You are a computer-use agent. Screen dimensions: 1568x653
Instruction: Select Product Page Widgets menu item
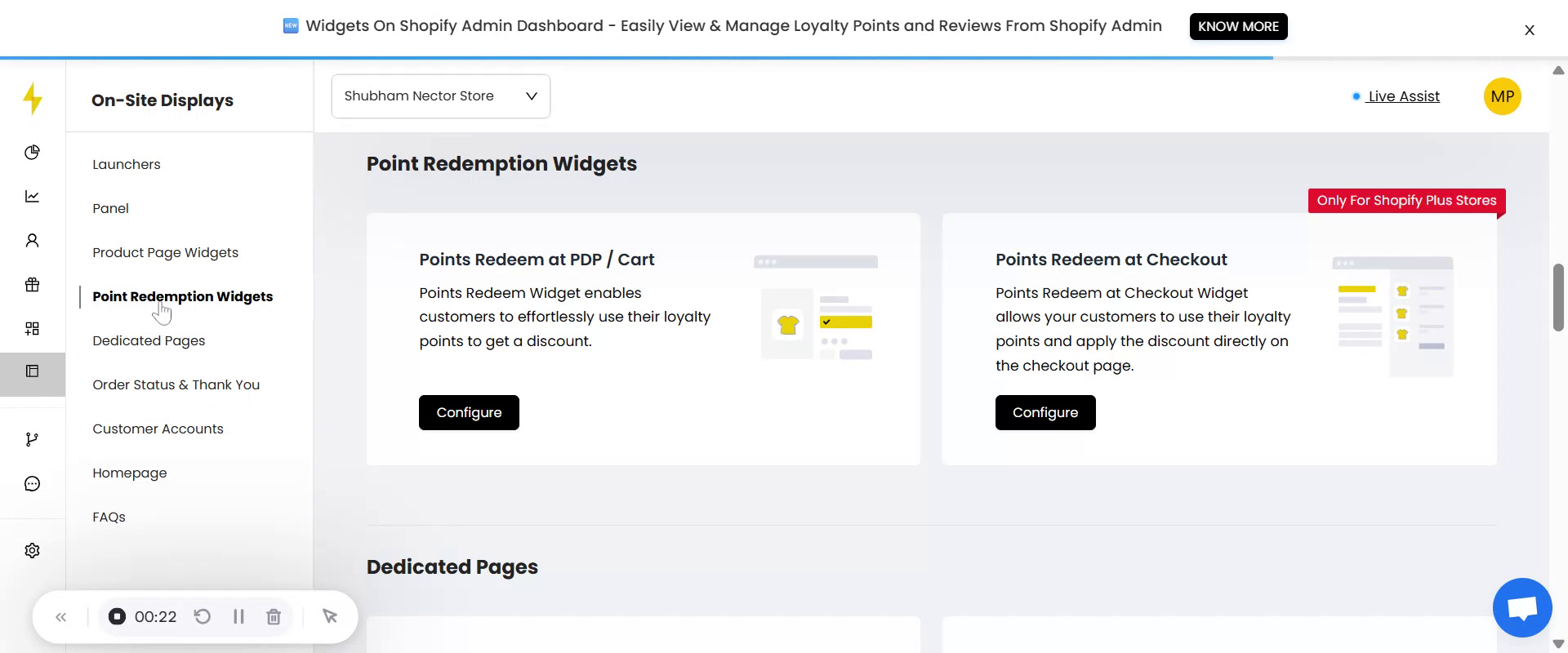click(x=166, y=253)
